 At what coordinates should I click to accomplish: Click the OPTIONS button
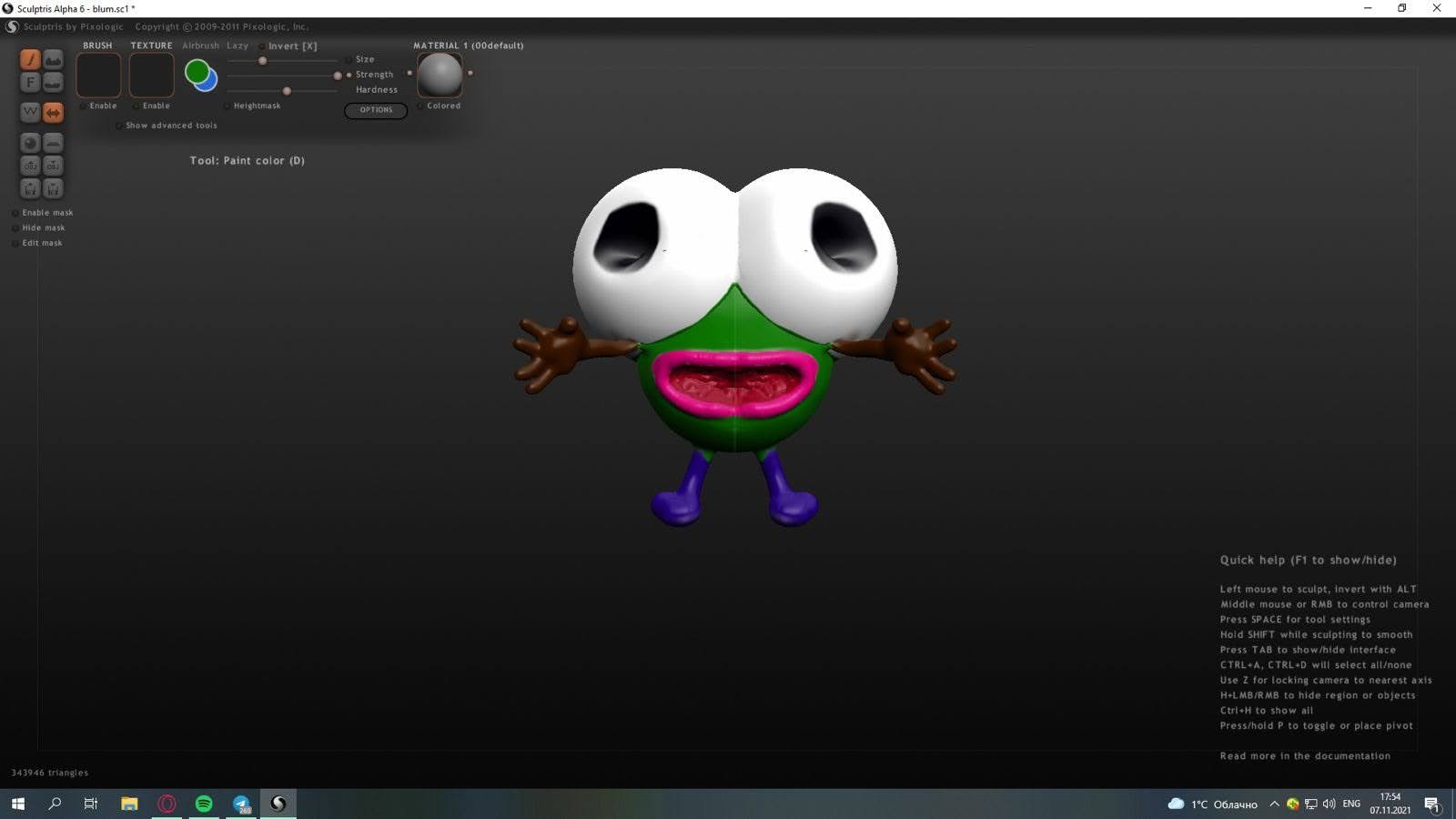(x=376, y=110)
